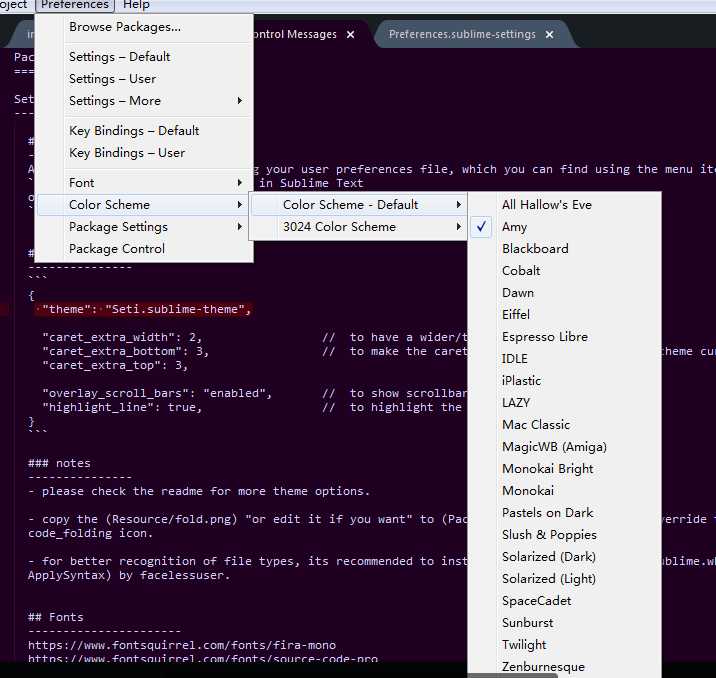The image size is (716, 678).
Task: Click the "caret_extra_top": 3 line
Action: (x=115, y=365)
